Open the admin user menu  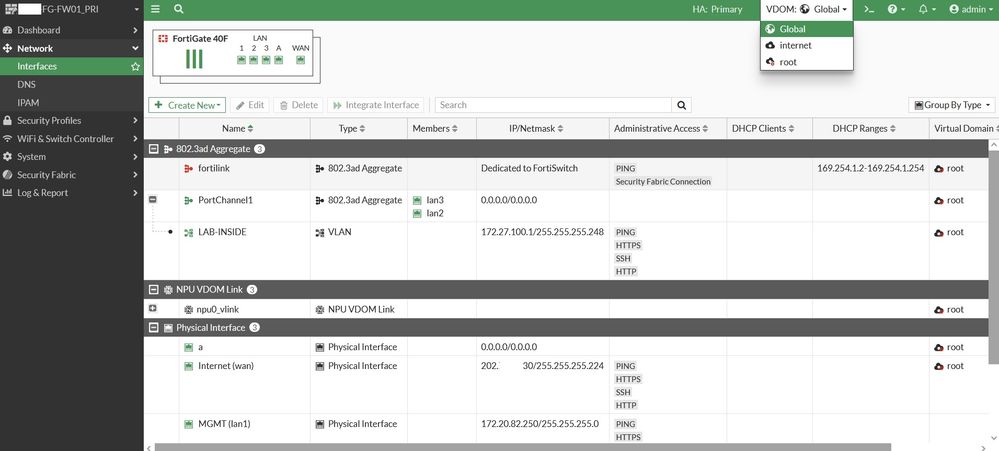(x=966, y=9)
